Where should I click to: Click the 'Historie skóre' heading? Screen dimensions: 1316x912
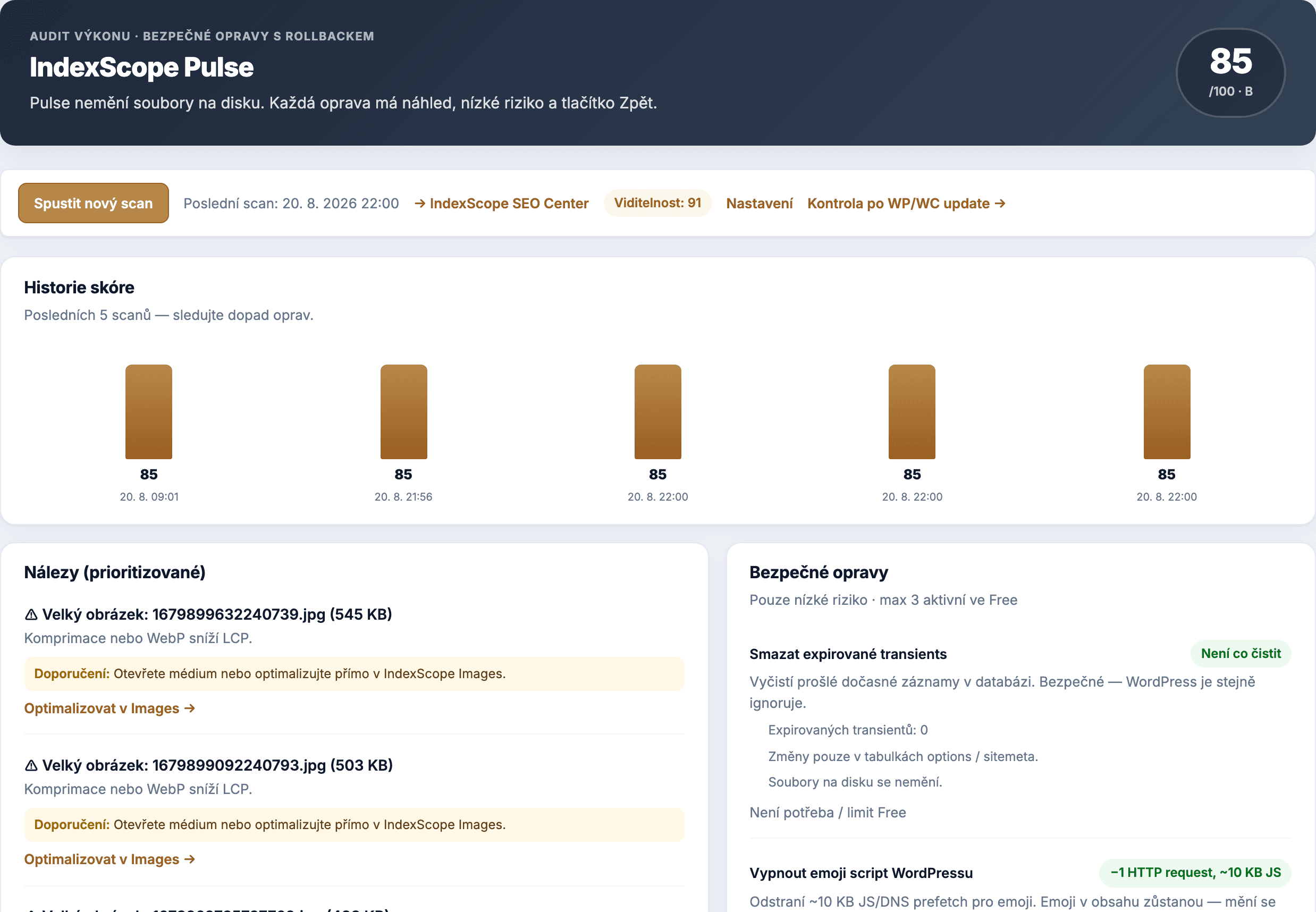point(79,288)
